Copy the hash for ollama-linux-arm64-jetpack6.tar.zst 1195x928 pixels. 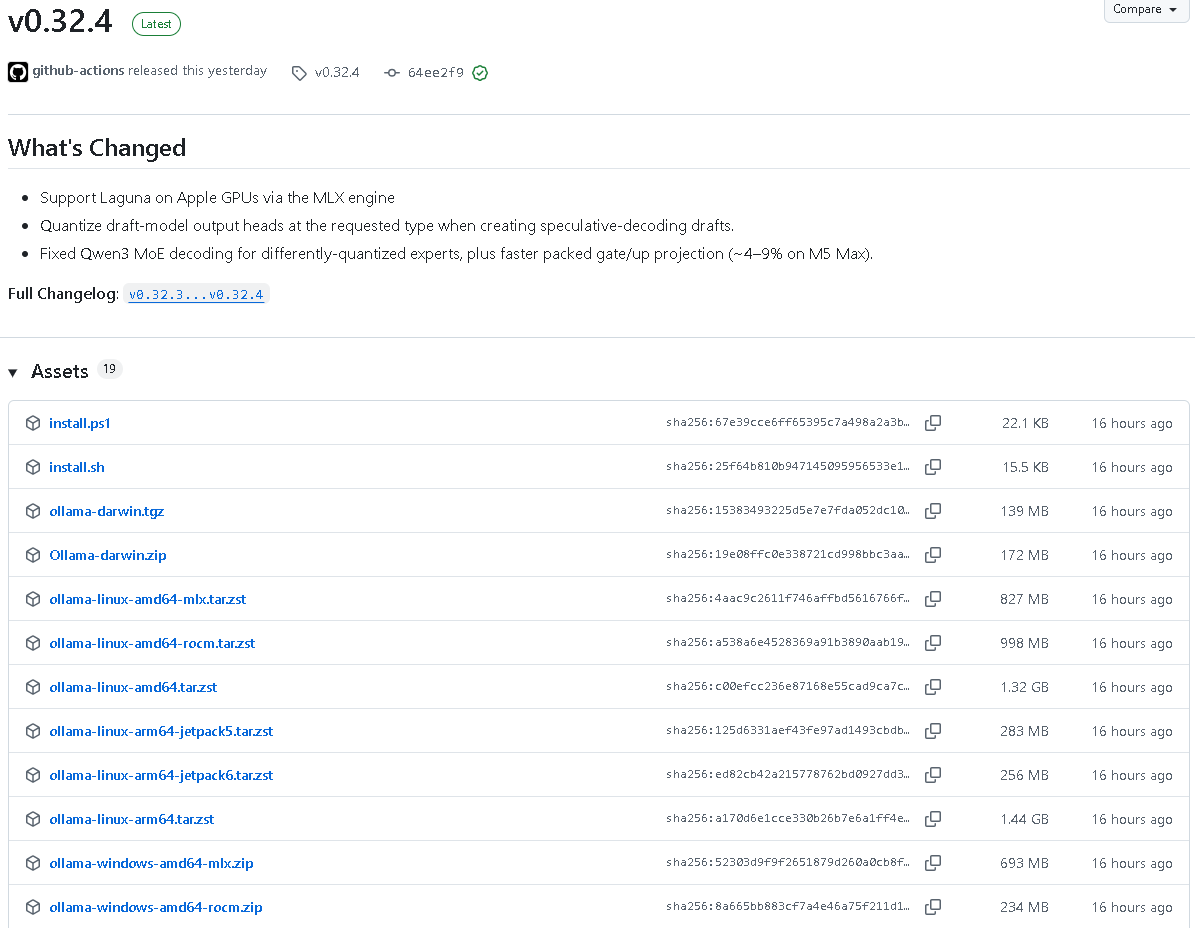(933, 776)
